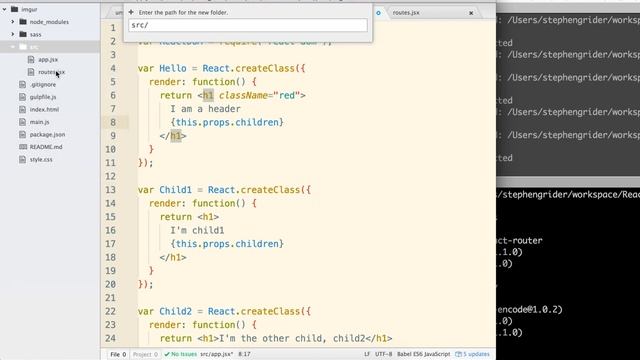Open style.css in the tree view
Screen dimensions: 640x360
[41, 160]
